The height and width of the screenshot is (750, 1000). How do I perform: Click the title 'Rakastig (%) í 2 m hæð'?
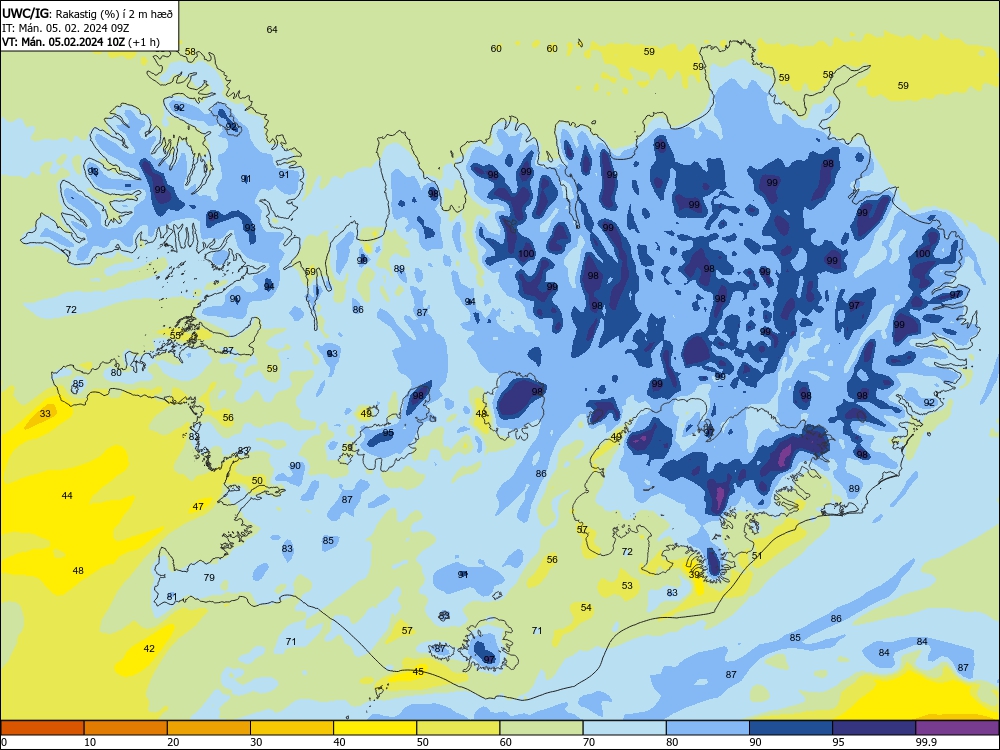pos(114,13)
